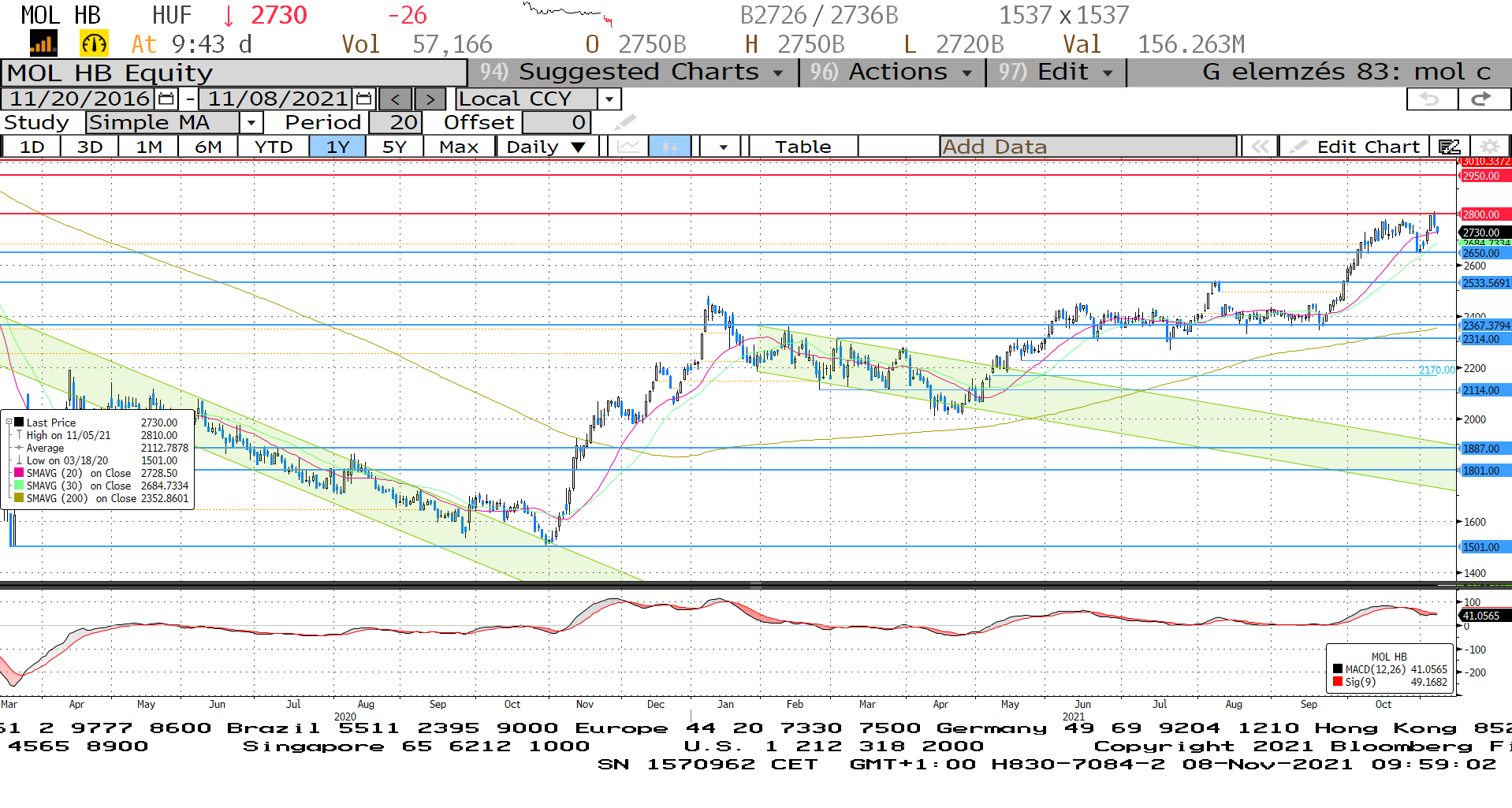Open the end date calendar picker
Viewport: 1512px width, 808px height.
pos(364,99)
